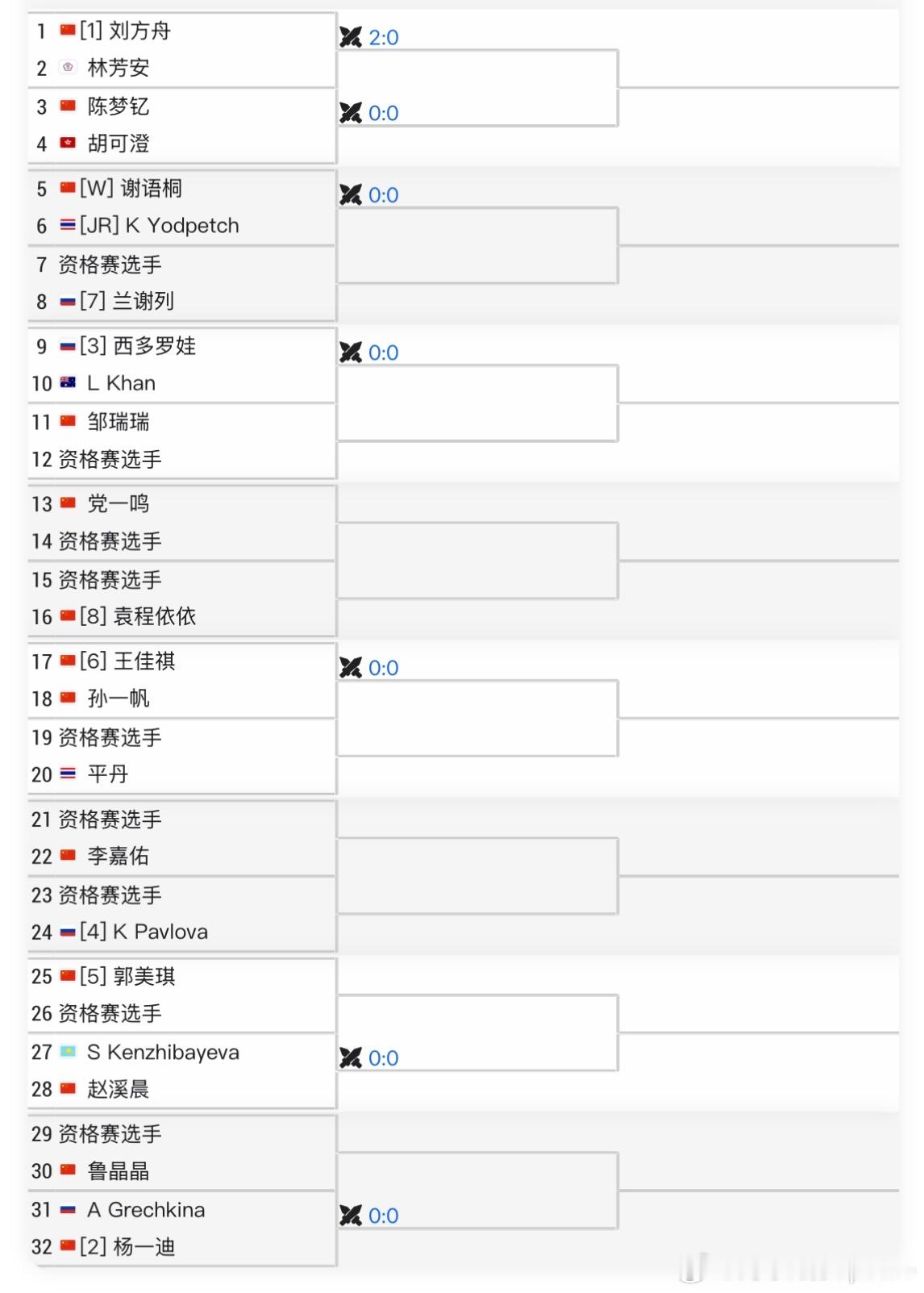
Task: Click the match icon beside score 2:0
Action: (x=351, y=37)
